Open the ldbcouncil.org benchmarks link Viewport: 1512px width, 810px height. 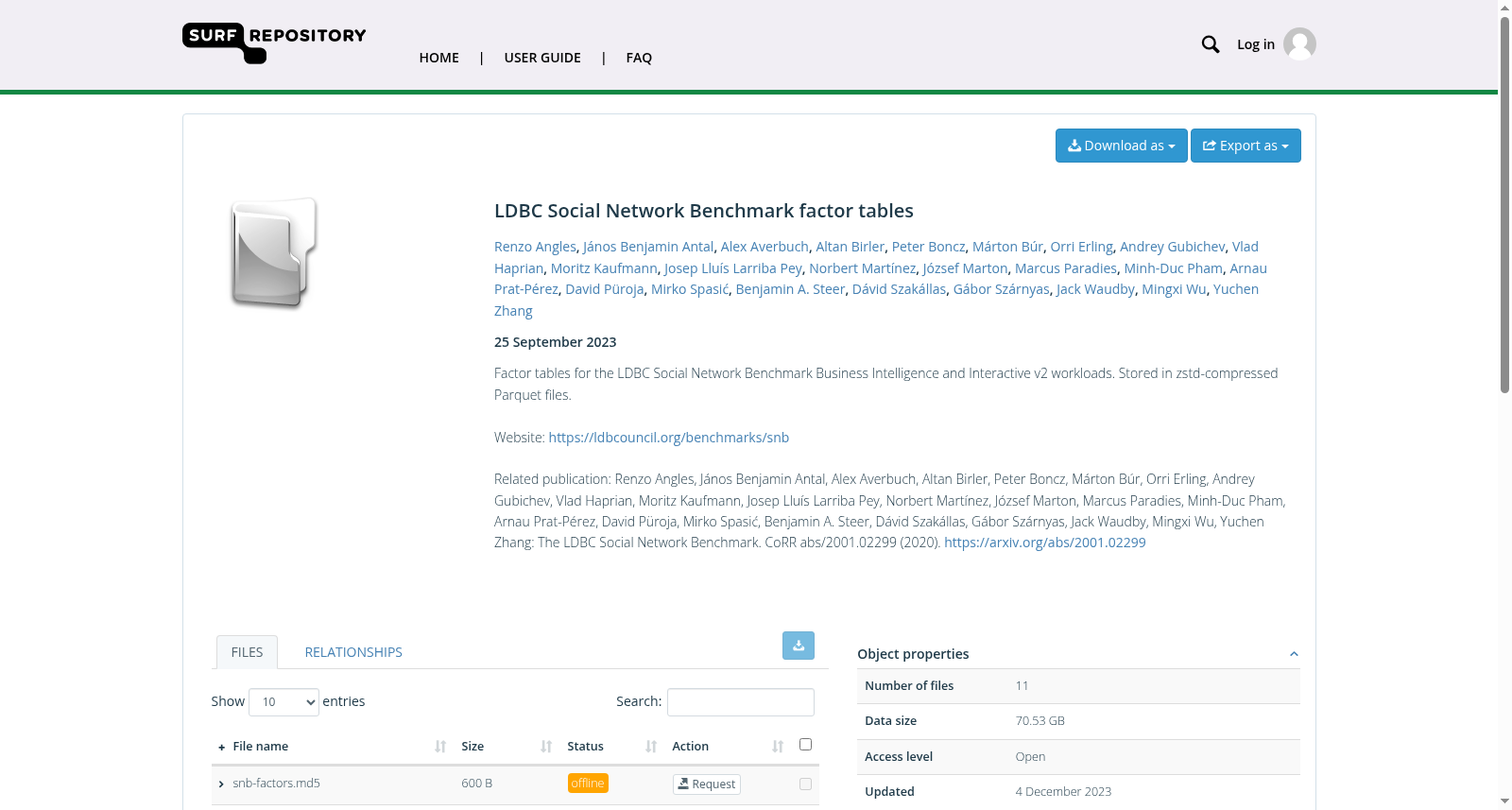[x=668, y=438]
